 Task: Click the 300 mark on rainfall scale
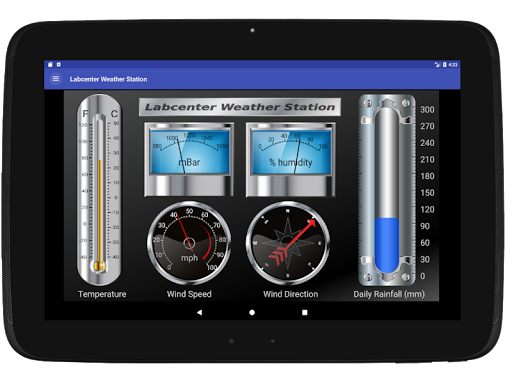(427, 110)
